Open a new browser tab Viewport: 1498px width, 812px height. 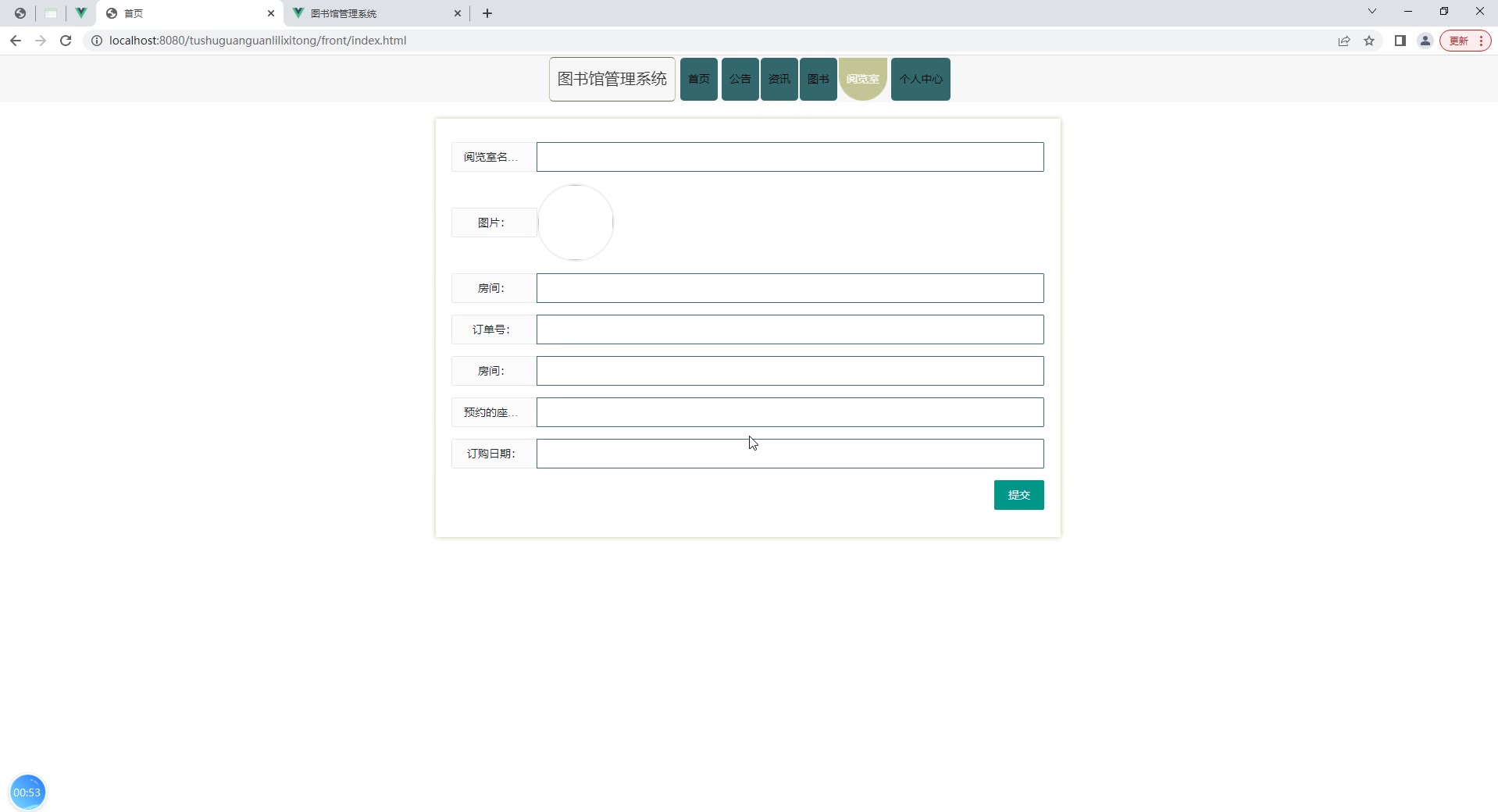pos(487,13)
